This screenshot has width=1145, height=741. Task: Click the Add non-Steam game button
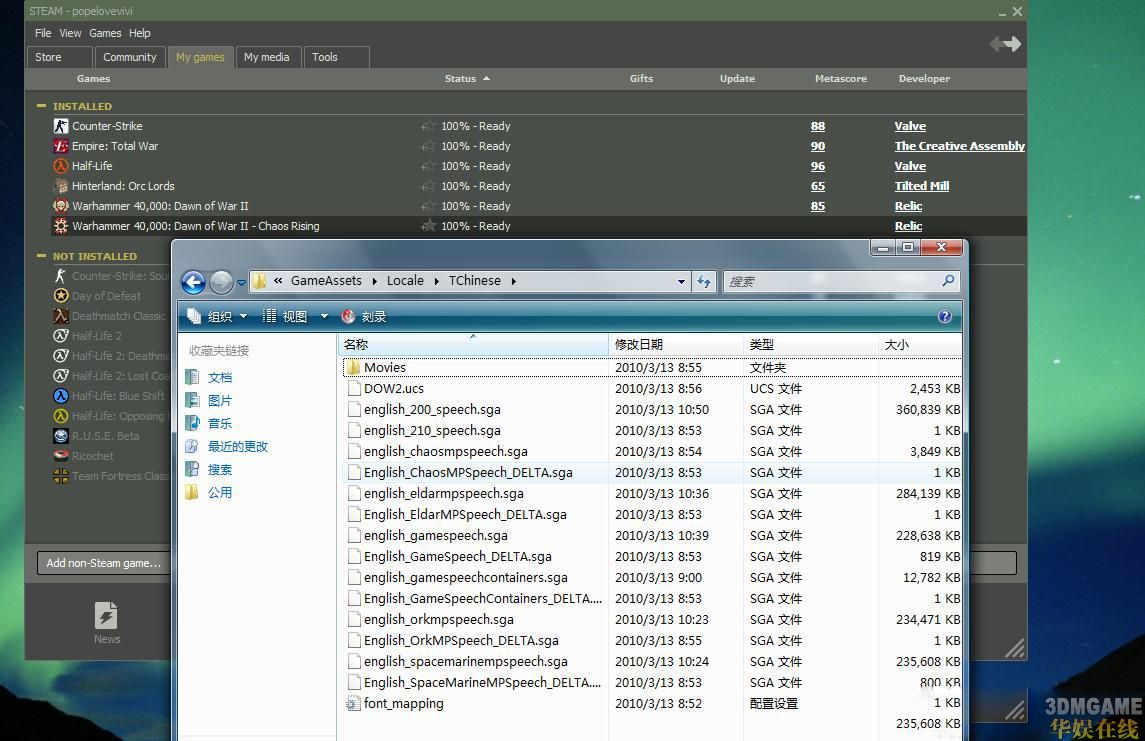point(103,563)
